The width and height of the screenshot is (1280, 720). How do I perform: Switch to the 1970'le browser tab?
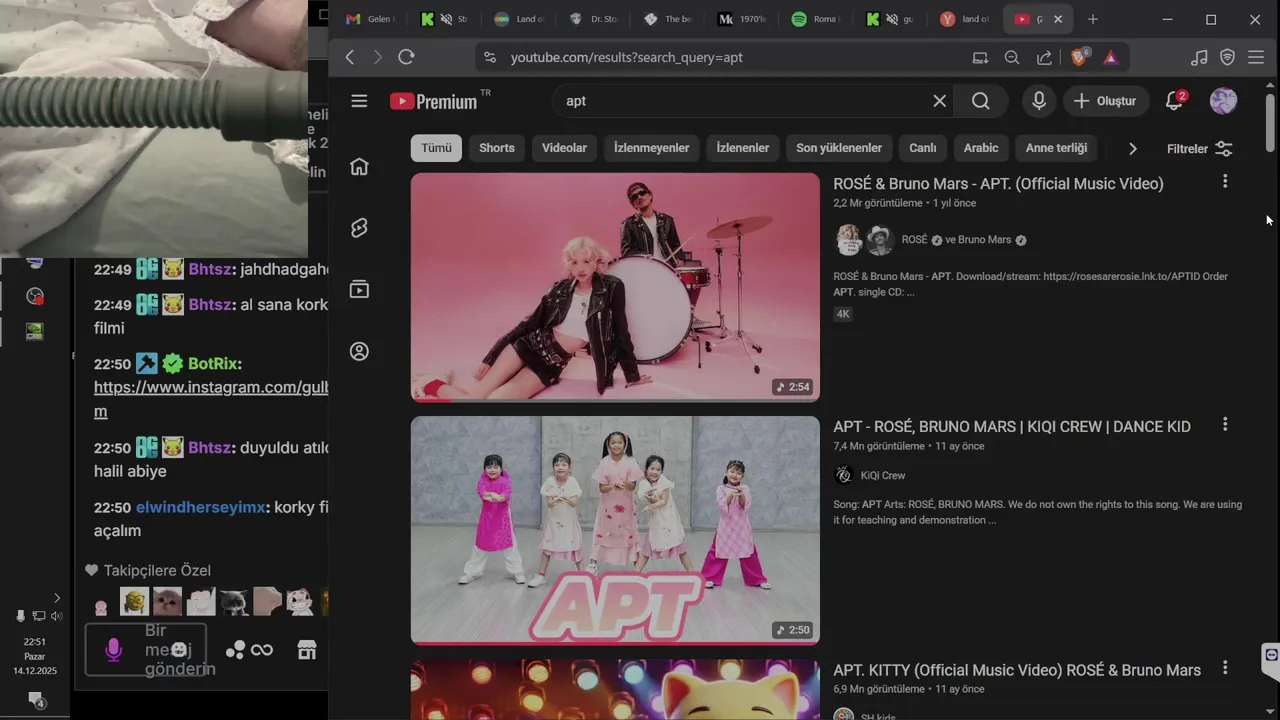[741, 19]
